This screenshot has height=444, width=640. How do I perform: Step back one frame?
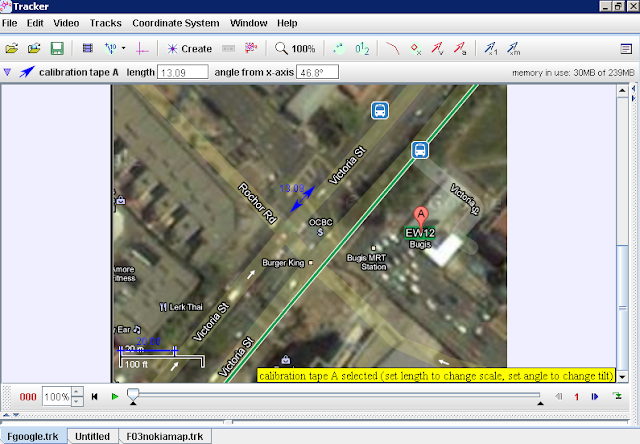click(559, 396)
